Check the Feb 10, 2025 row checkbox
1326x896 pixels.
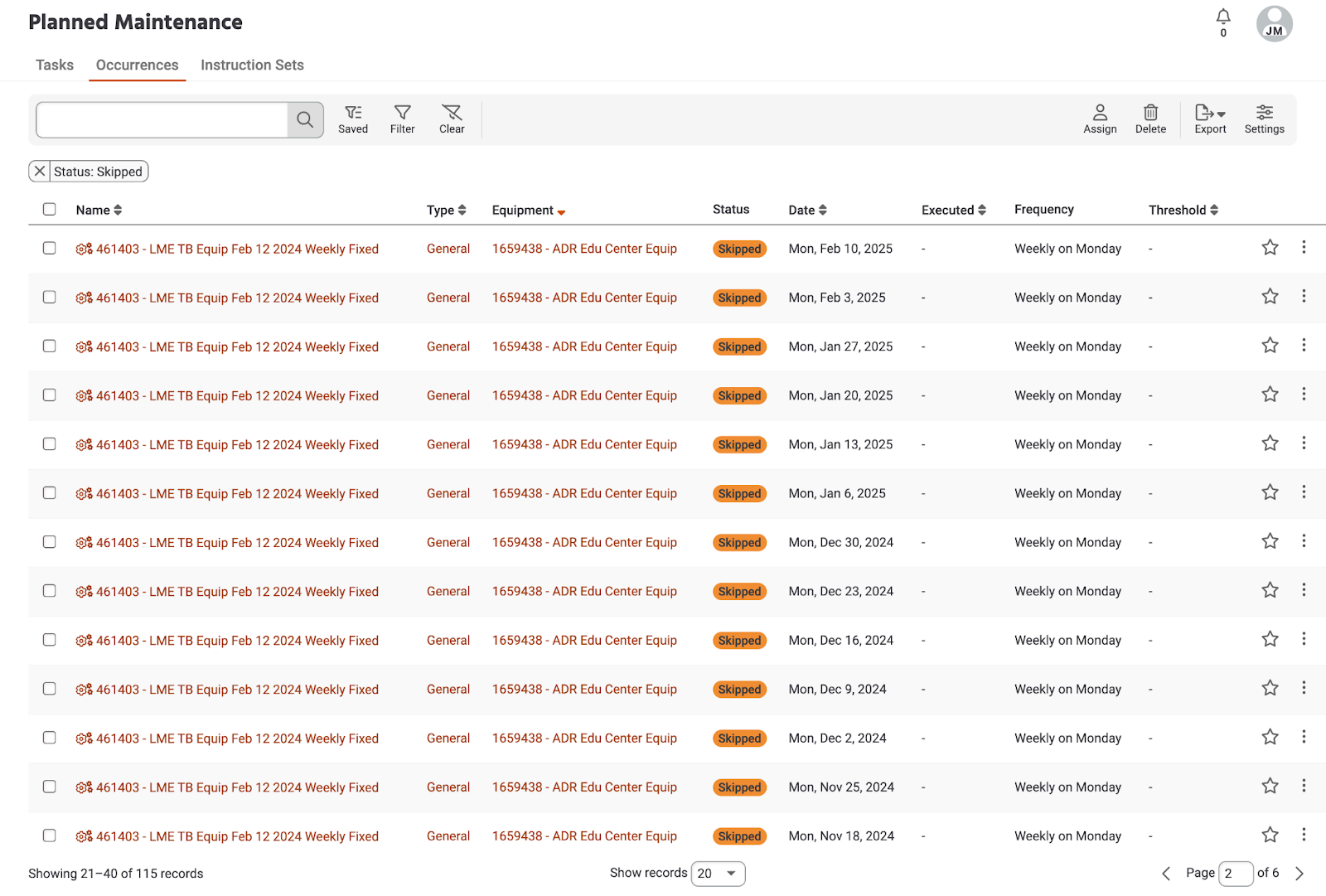[50, 248]
